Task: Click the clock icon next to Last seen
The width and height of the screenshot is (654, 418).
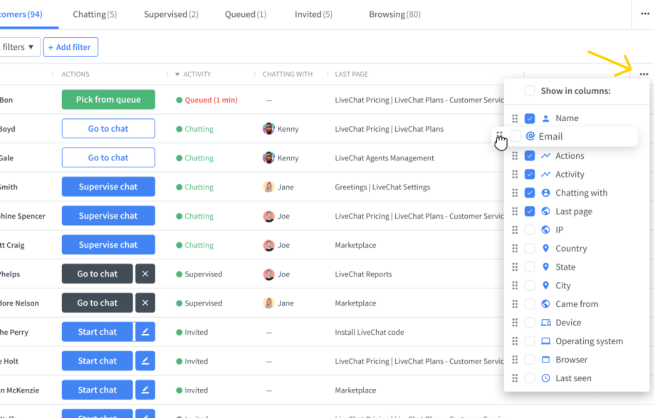Action: point(546,378)
